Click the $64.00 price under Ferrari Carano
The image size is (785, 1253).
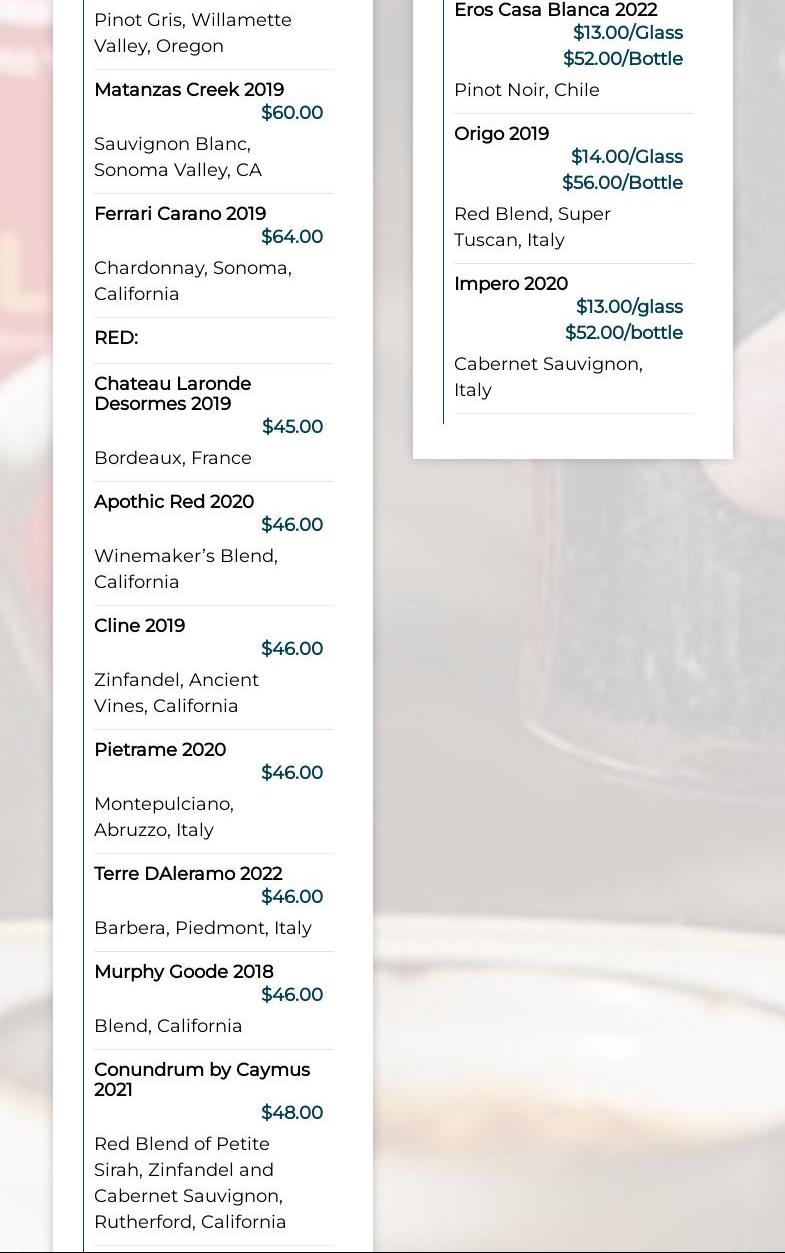[292, 237]
